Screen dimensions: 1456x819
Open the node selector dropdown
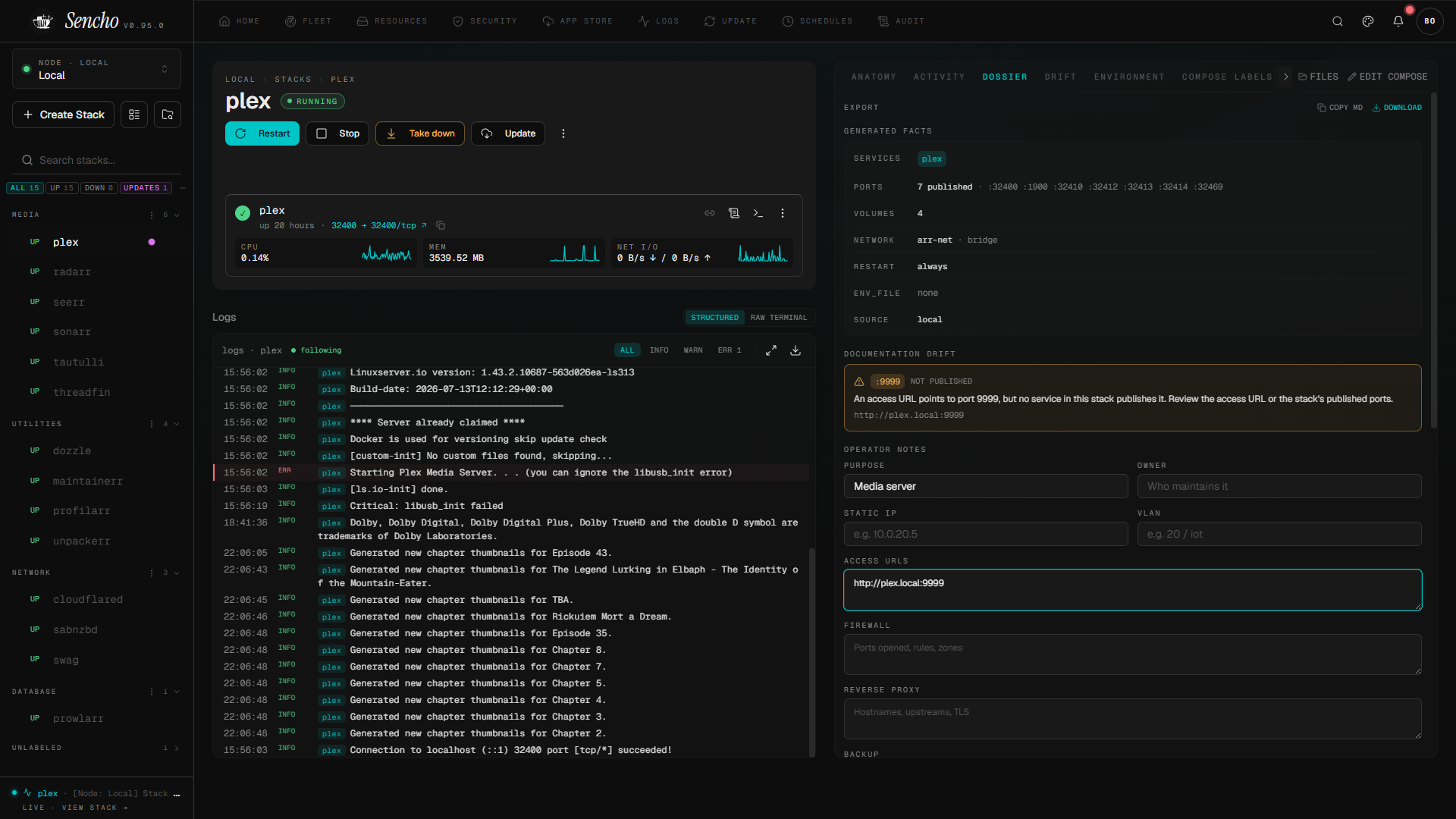[x=96, y=69]
